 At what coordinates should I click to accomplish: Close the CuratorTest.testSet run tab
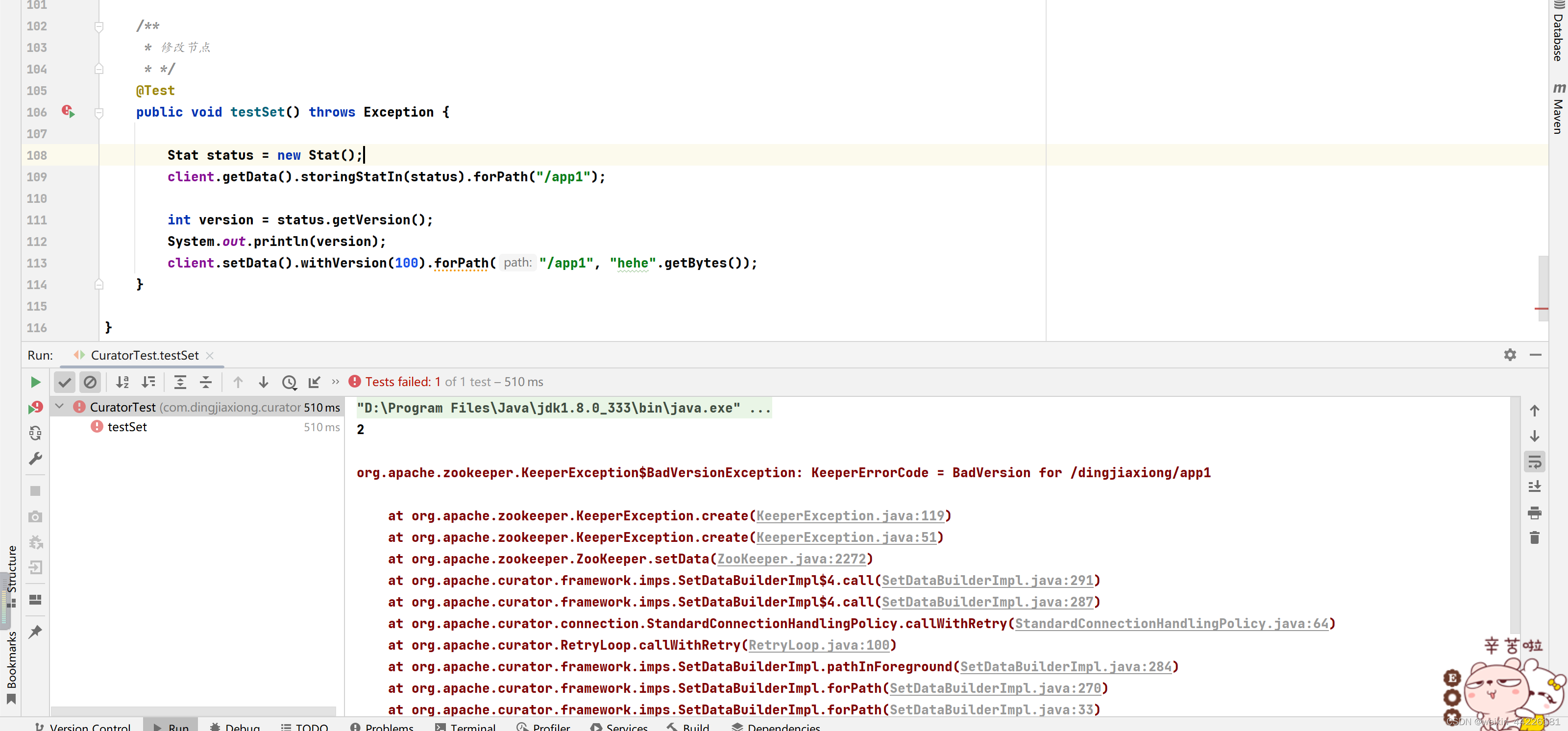click(x=210, y=356)
